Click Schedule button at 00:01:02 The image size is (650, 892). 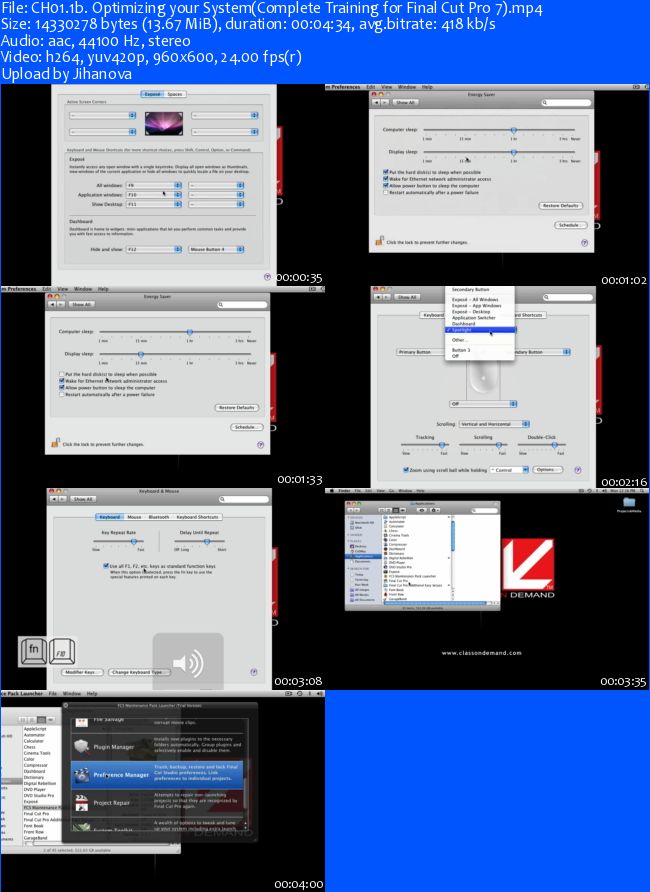[x=569, y=225]
